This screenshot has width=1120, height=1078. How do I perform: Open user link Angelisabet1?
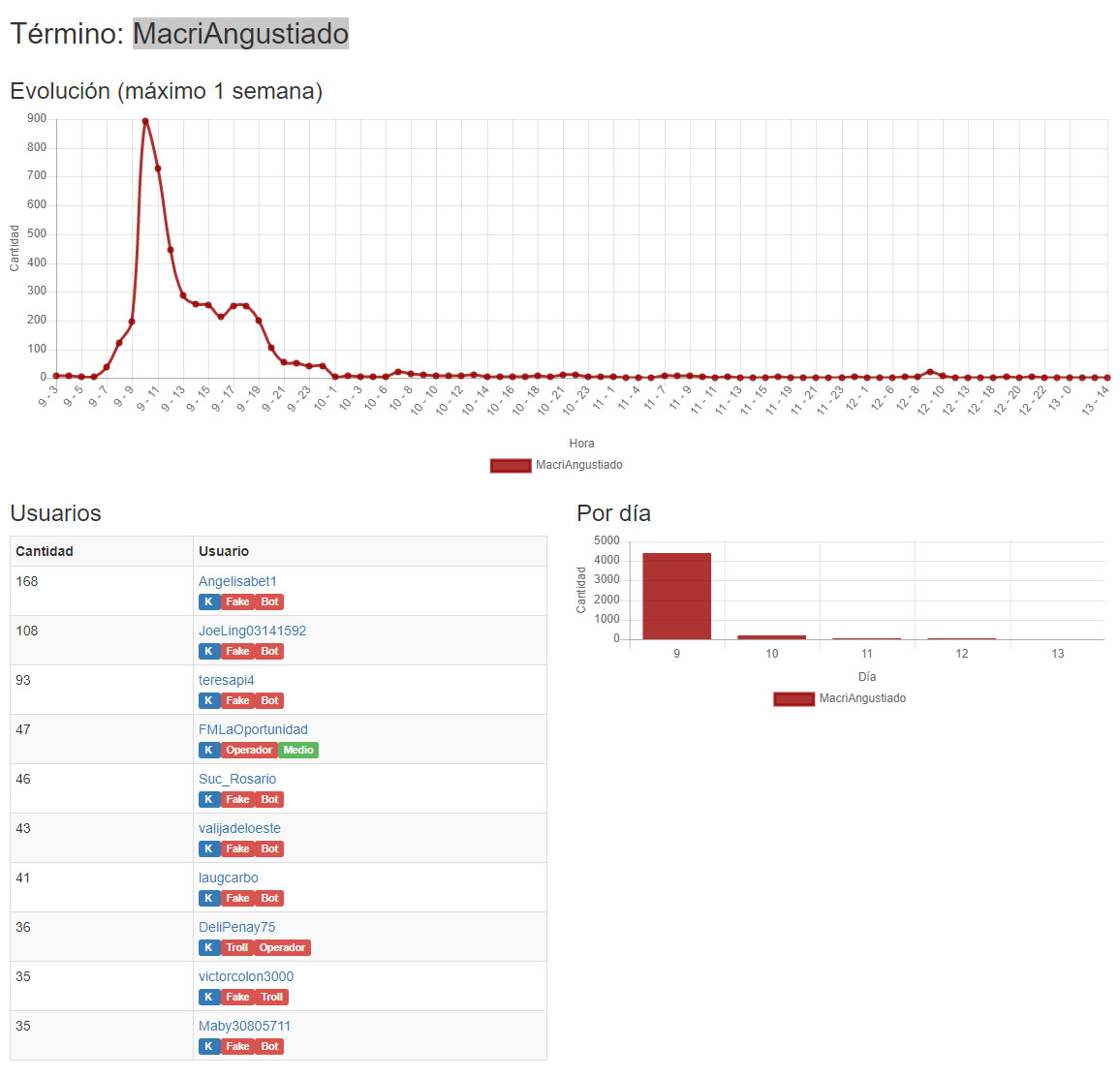237,581
